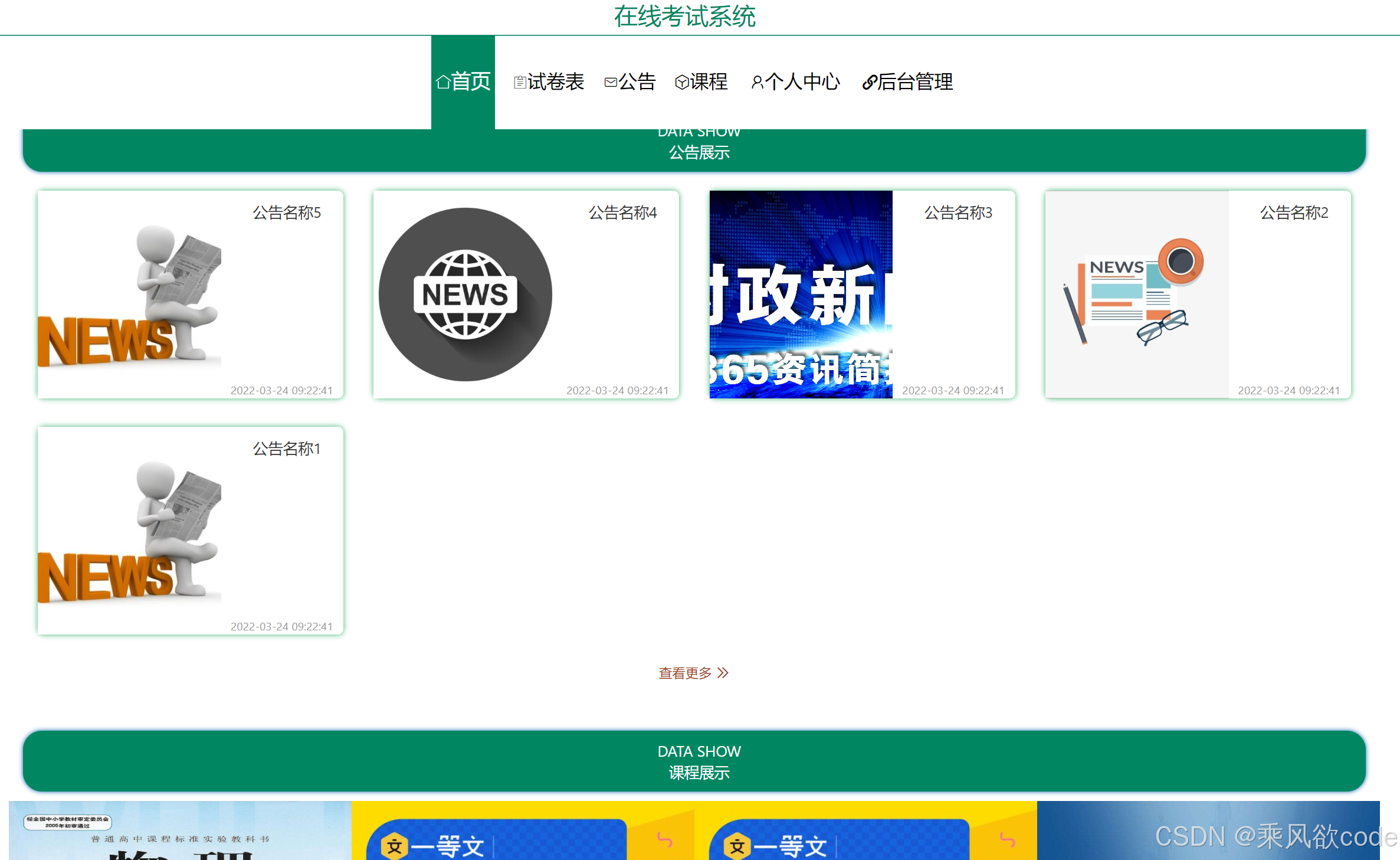Open announcement titled 公告名称4
The width and height of the screenshot is (1400, 860).
[x=622, y=212]
